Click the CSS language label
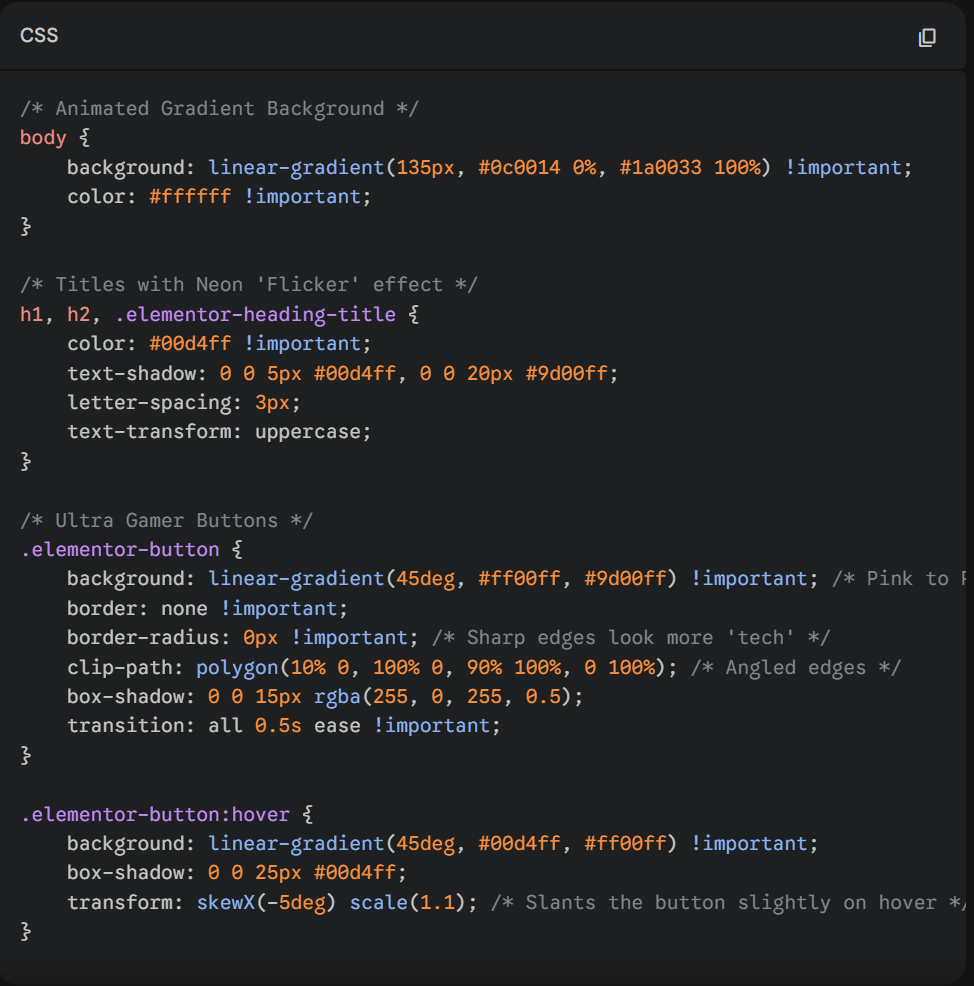Screen dimensions: 974x986 (x=39, y=36)
